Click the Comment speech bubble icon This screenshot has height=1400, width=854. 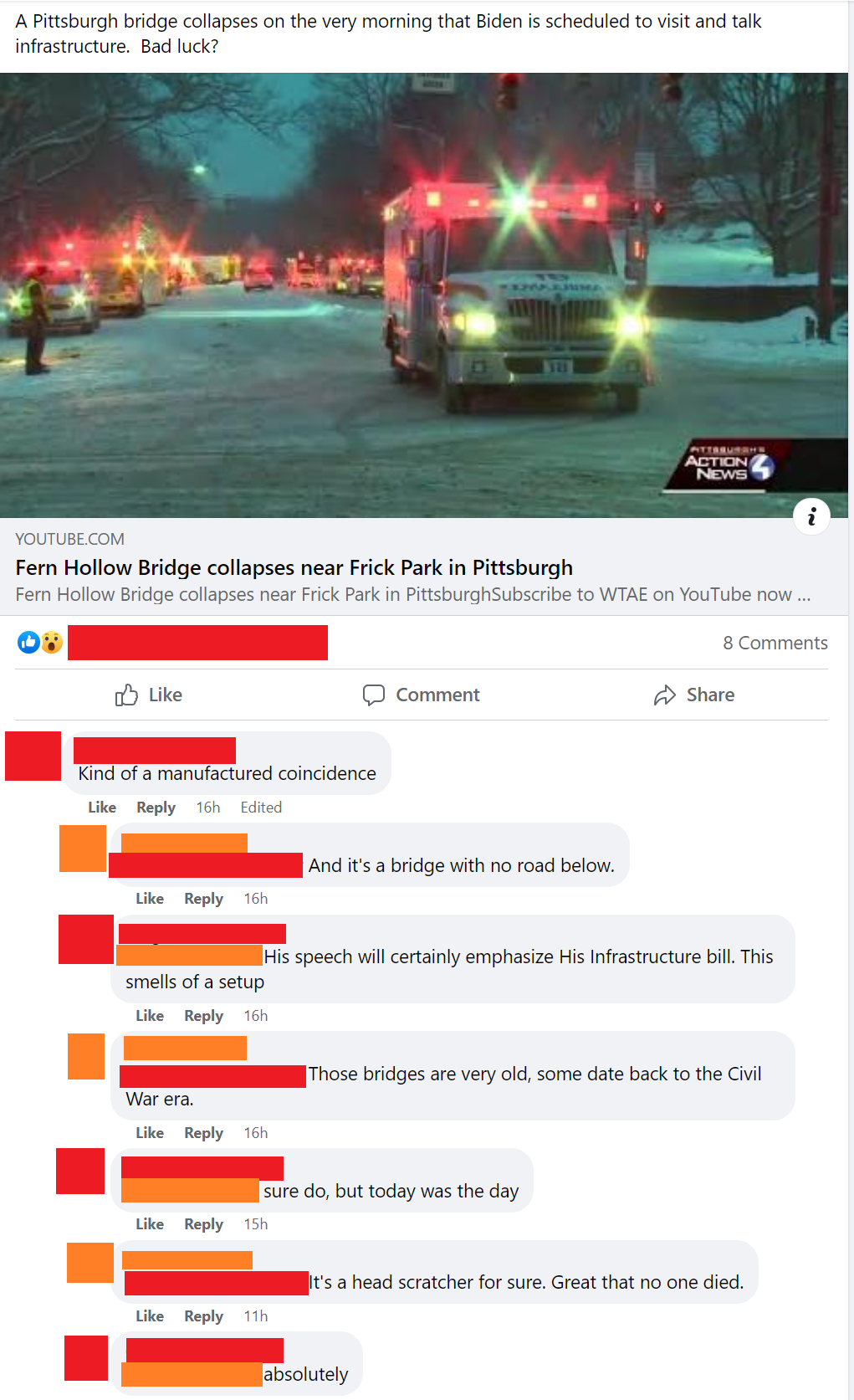[374, 695]
